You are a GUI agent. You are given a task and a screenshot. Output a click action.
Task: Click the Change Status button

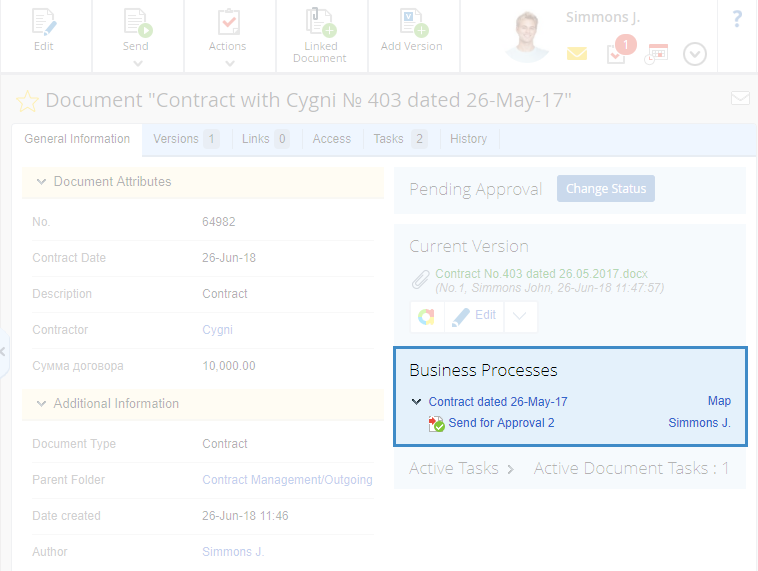click(606, 189)
